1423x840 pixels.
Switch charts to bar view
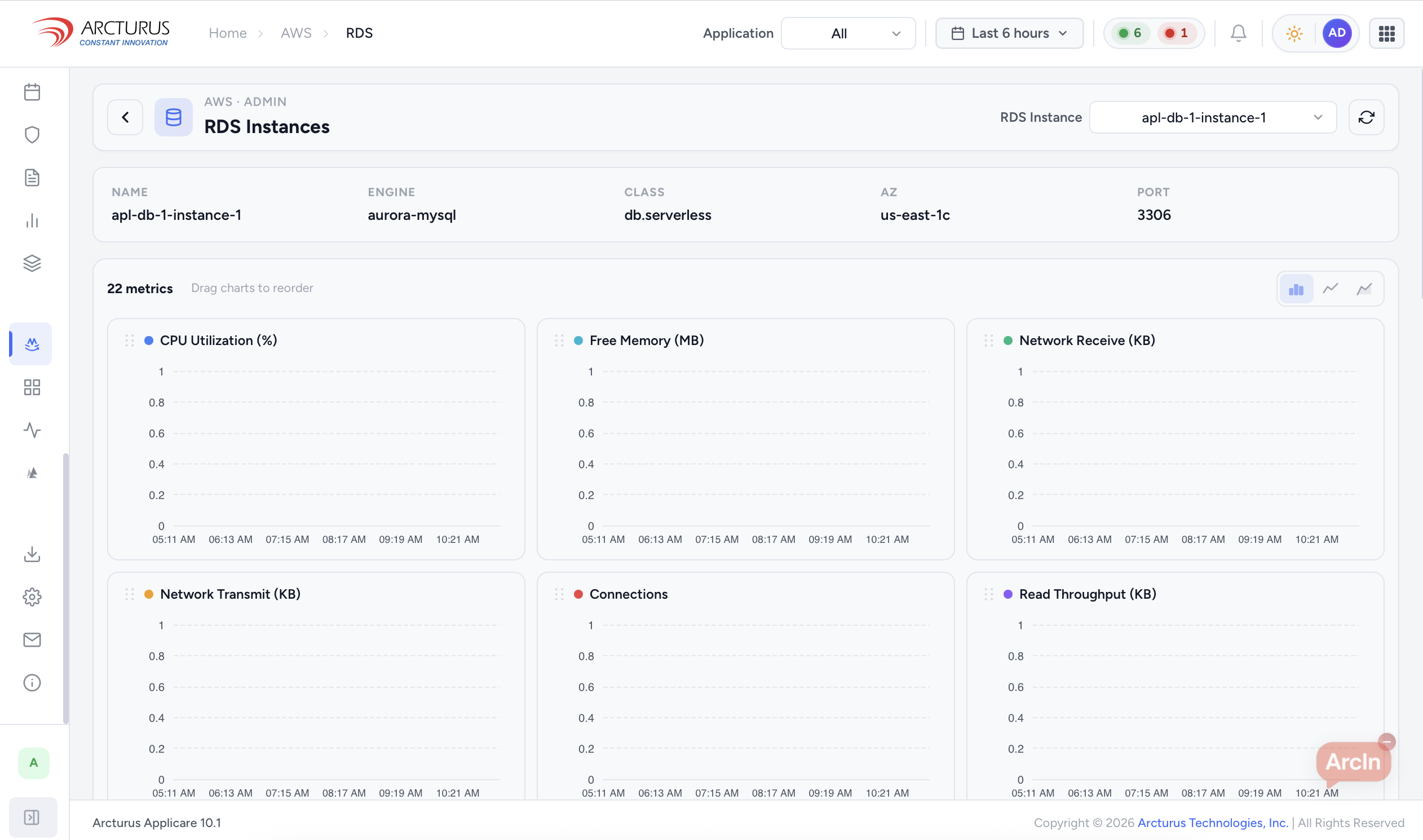coord(1296,289)
